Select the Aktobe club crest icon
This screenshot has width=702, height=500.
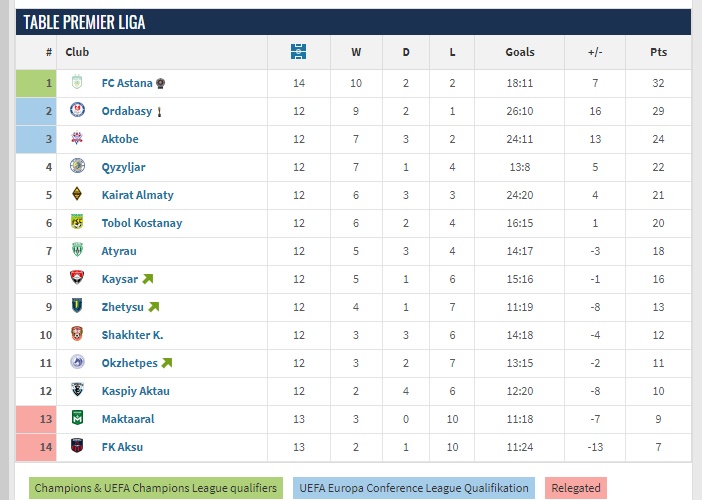(x=77, y=137)
